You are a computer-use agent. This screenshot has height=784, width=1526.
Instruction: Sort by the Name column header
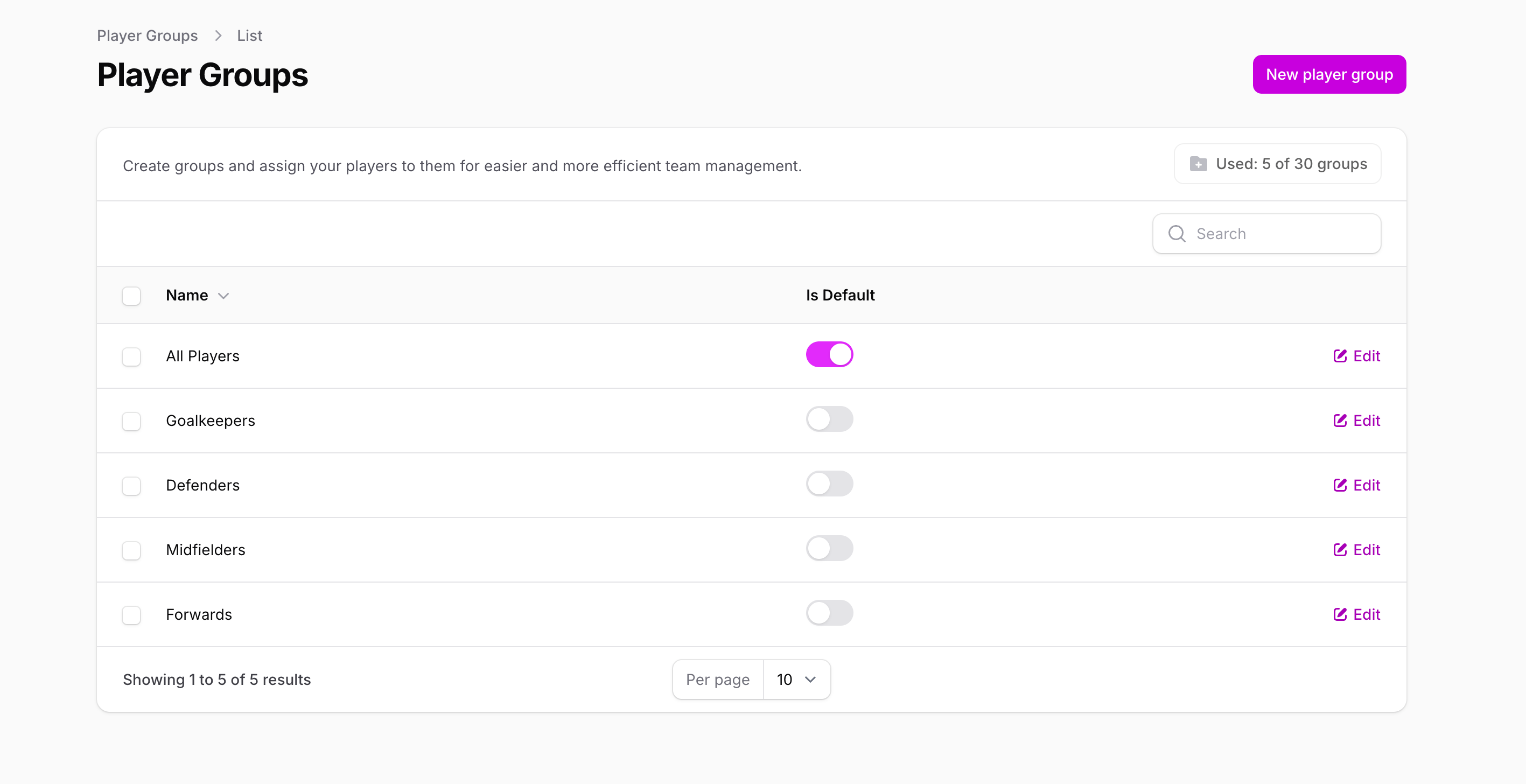187,295
